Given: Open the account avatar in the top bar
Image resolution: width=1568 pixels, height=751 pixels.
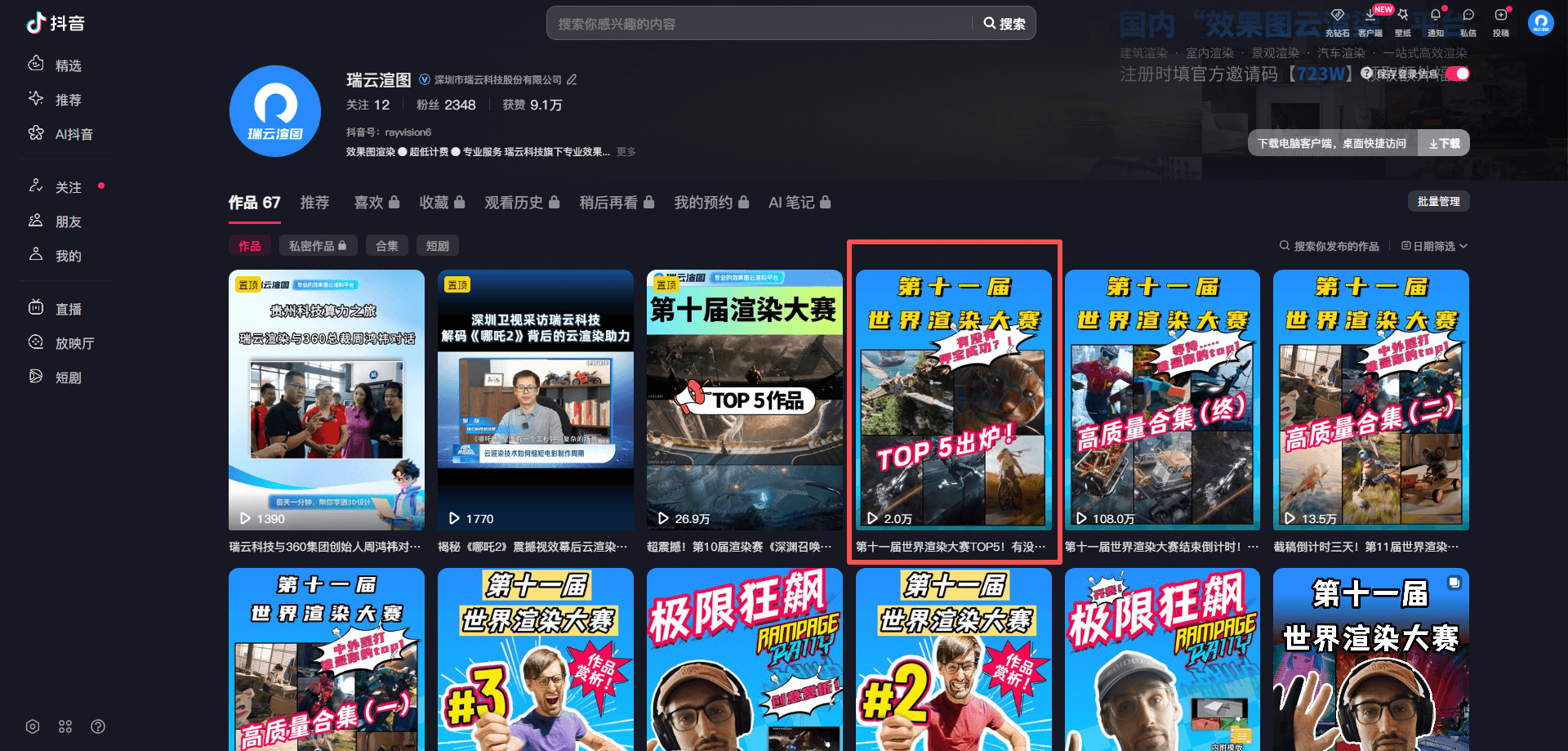Looking at the screenshot, I should point(1541,23).
